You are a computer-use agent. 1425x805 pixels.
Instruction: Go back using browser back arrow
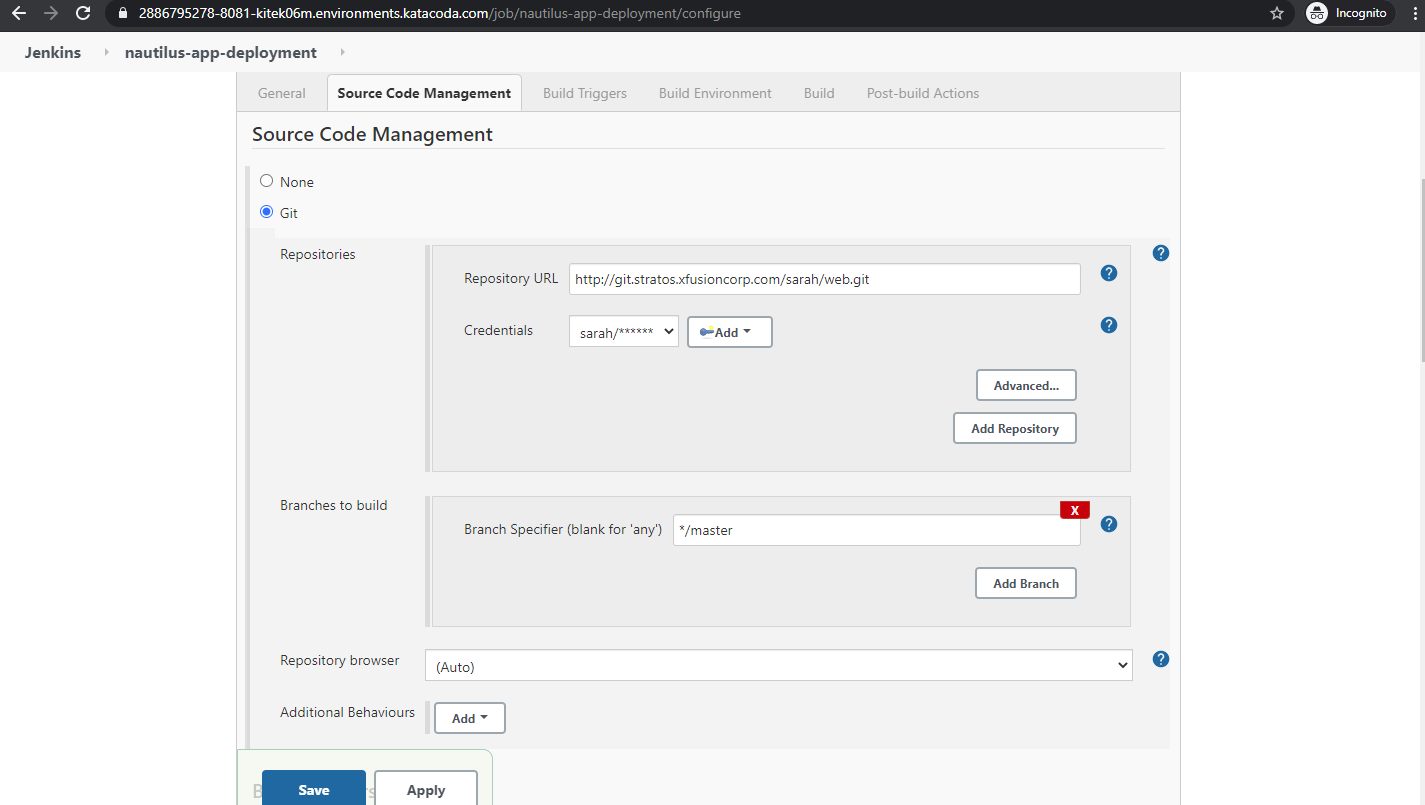(x=19, y=14)
